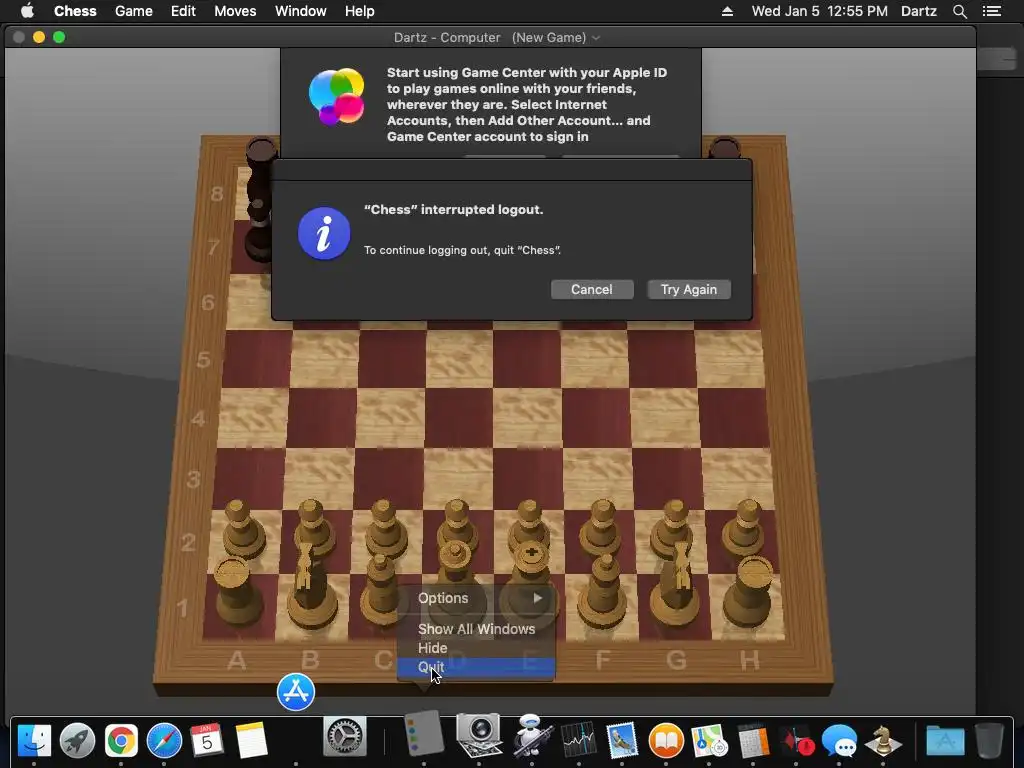
Task: Select Show All Windows menu entry
Action: coord(476,629)
